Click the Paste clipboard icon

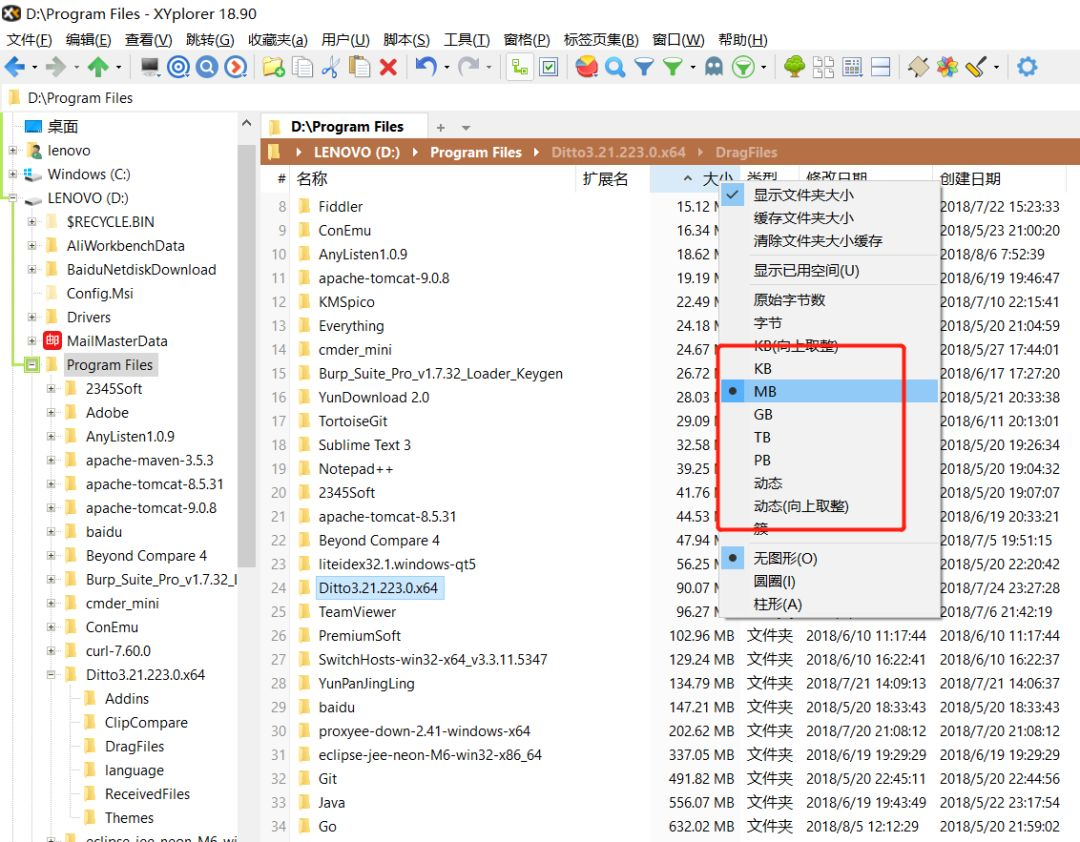point(359,67)
